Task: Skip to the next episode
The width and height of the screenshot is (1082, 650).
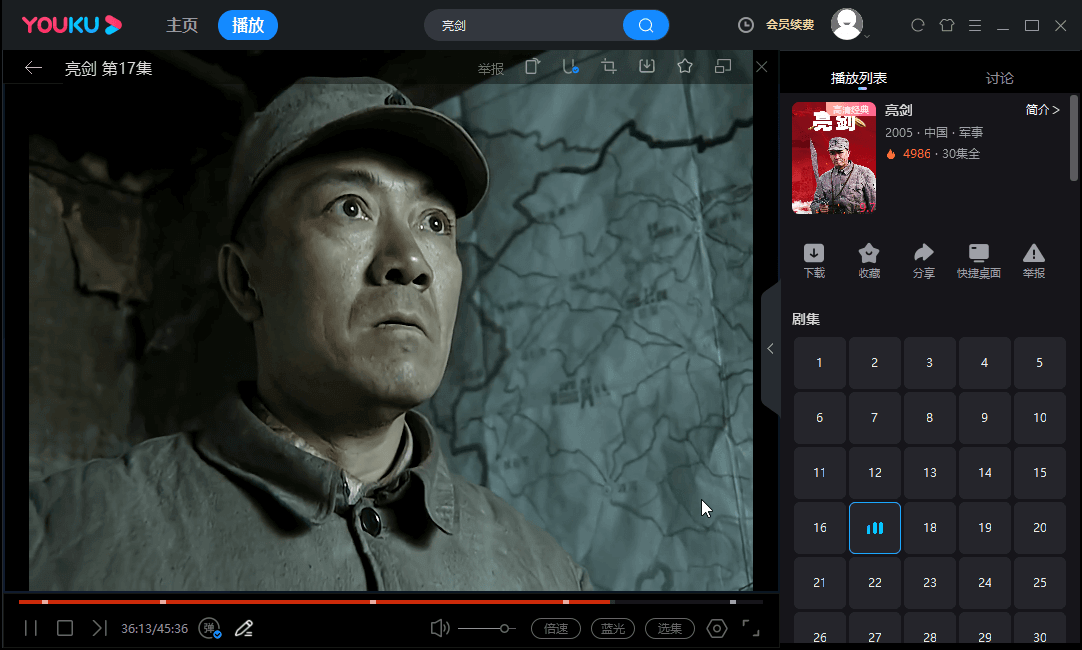Action: tap(99, 628)
